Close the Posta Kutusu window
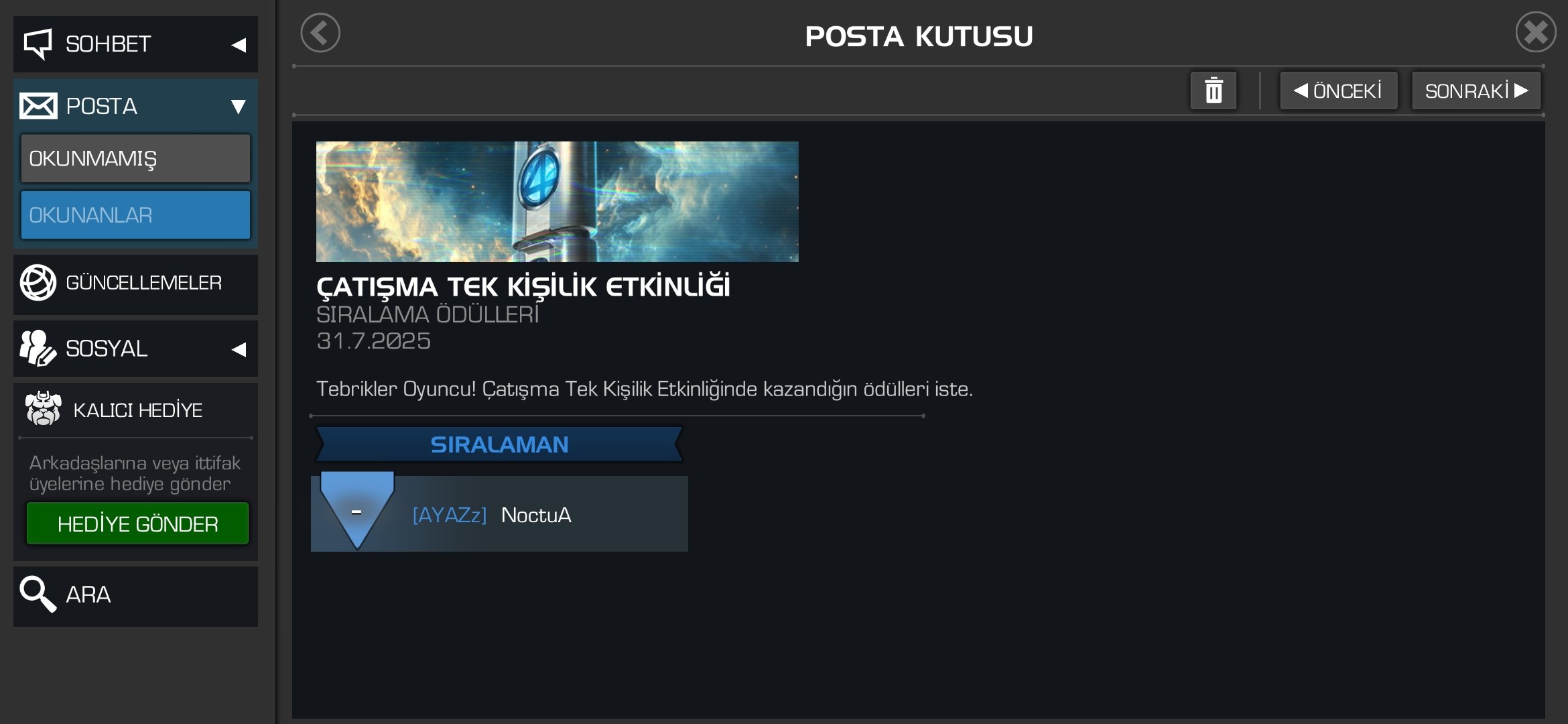Screen dimensions: 1568x724 (x=1536, y=32)
